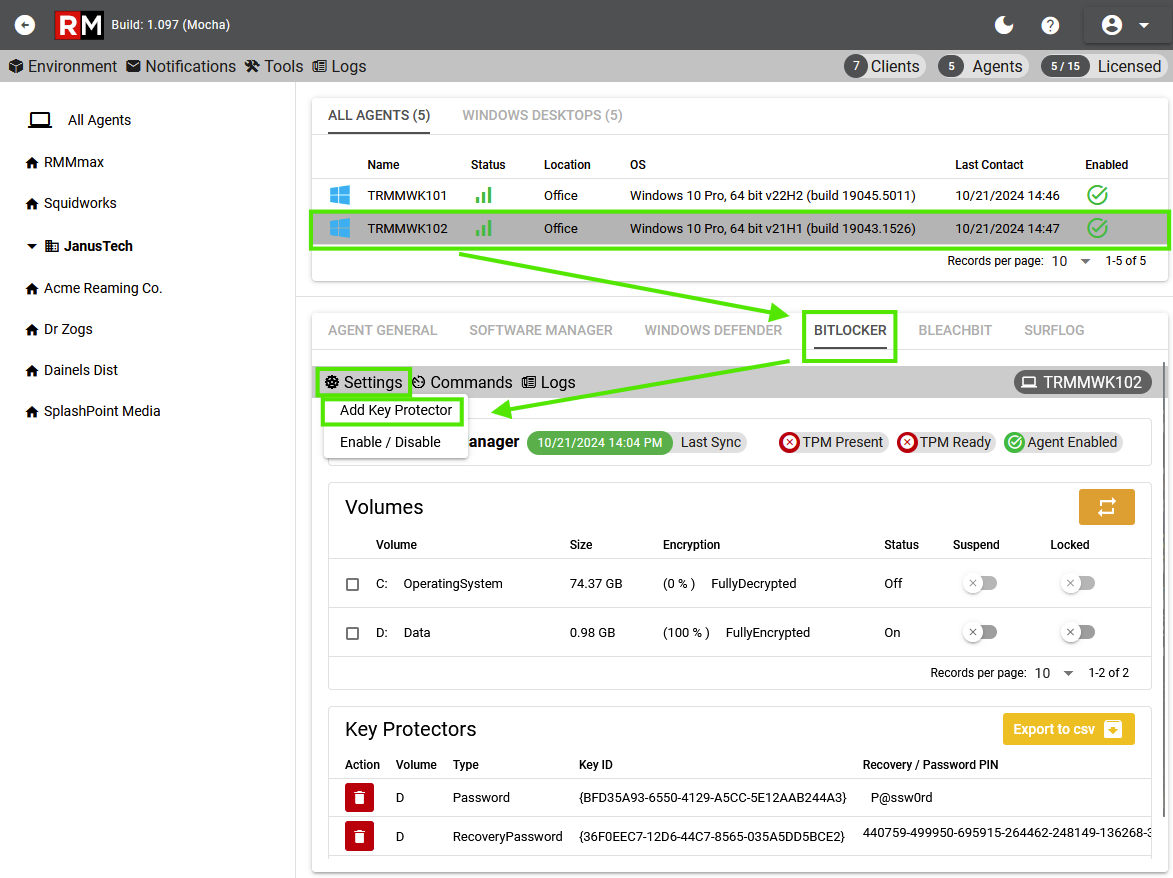
Task: Switch to the Agent General tab
Action: tap(382, 331)
